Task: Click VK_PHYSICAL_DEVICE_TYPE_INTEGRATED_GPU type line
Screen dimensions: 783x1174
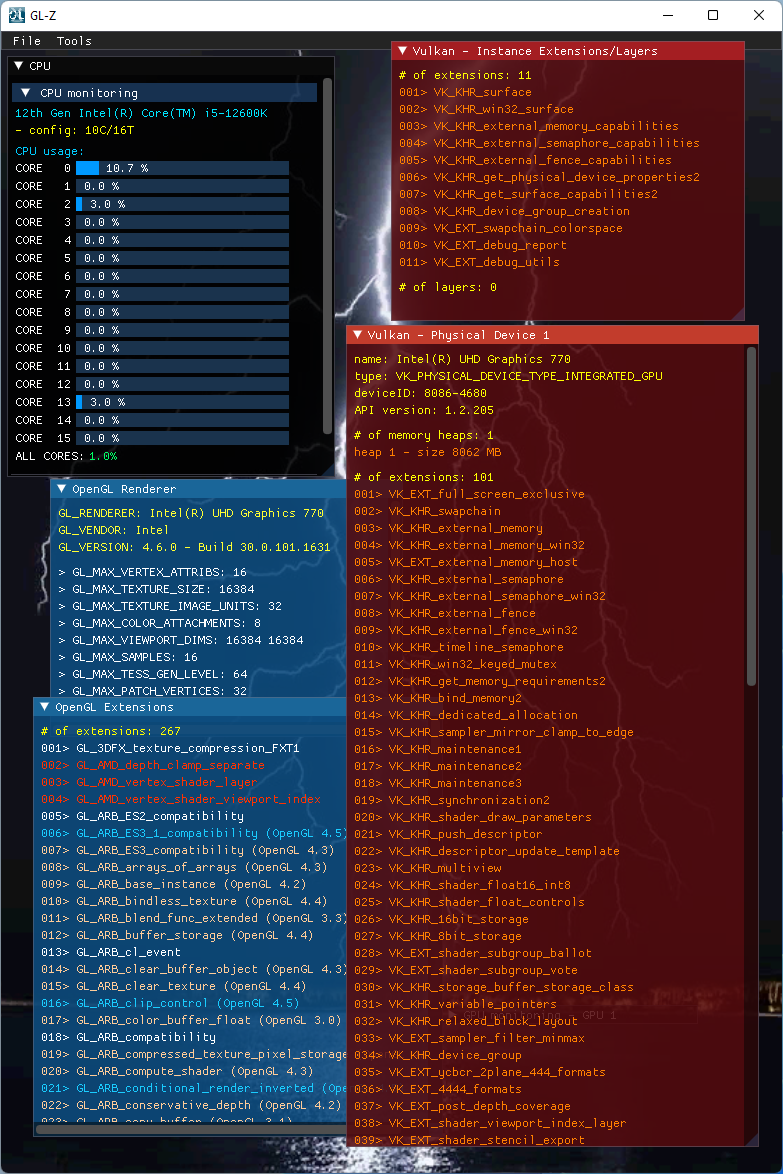Action: (x=508, y=377)
